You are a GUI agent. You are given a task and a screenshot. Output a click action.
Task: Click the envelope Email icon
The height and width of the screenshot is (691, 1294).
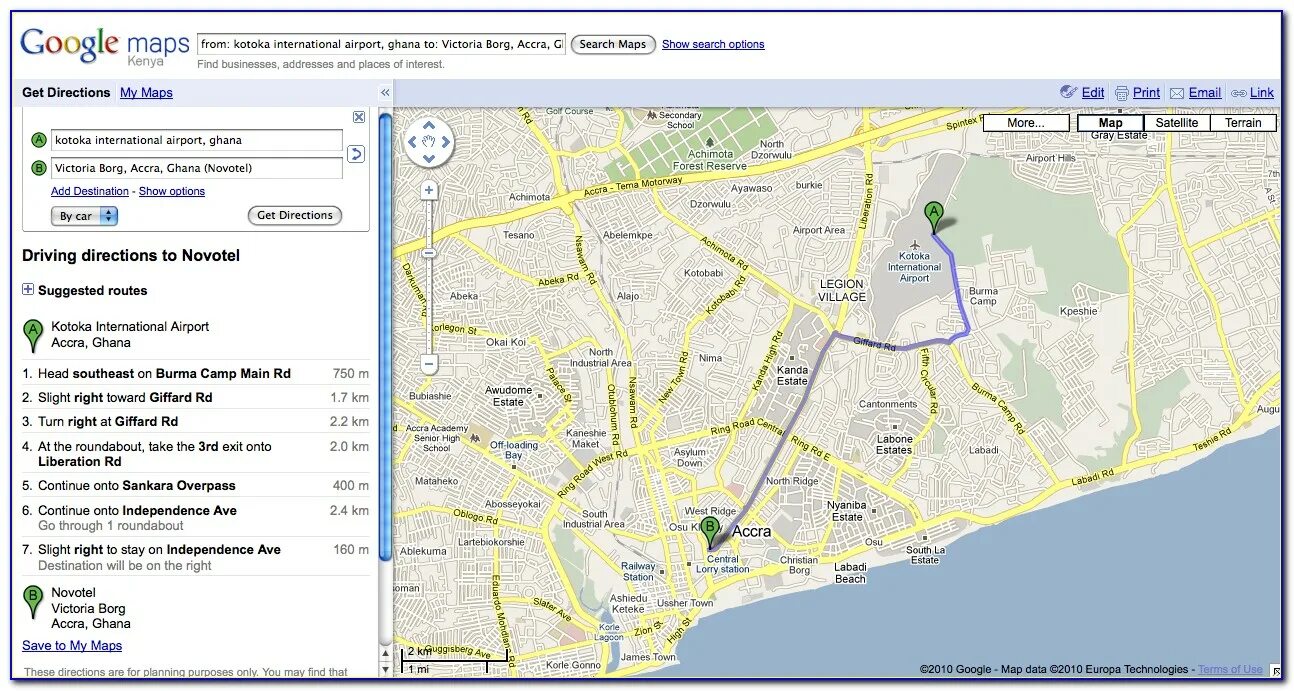point(1177,93)
